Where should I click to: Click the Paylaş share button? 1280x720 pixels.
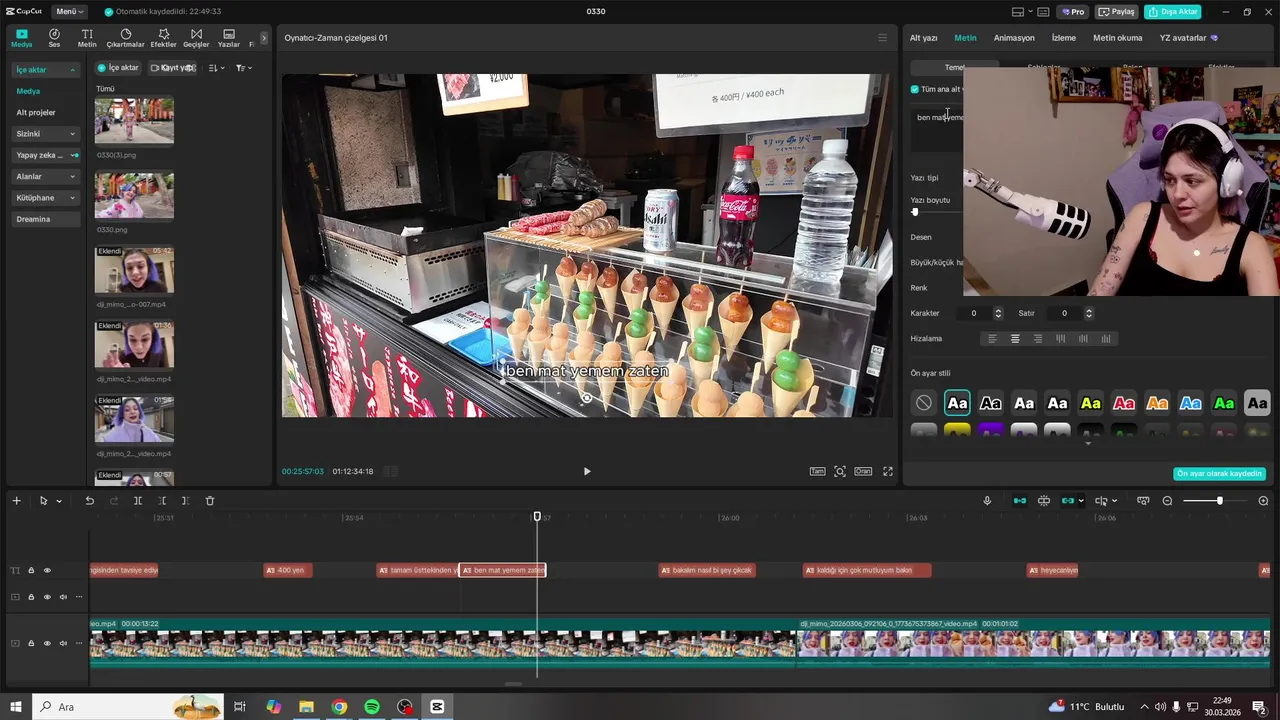coord(1117,12)
